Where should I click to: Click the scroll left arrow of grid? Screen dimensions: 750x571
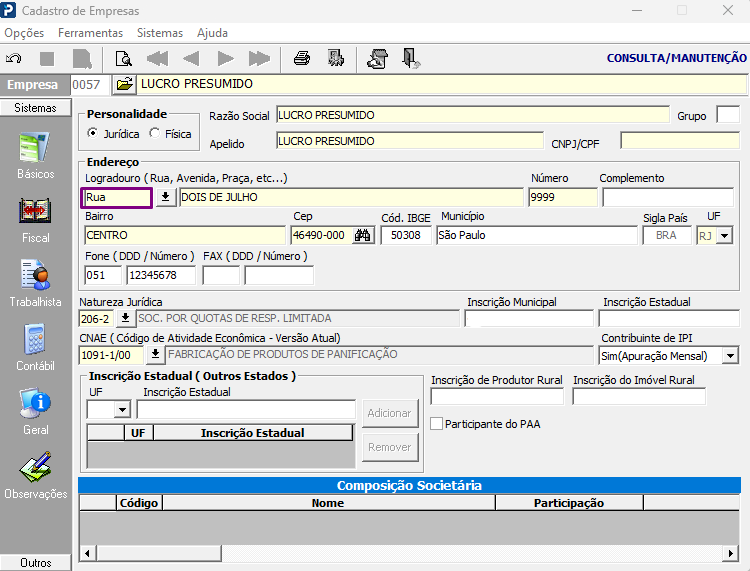click(87, 553)
